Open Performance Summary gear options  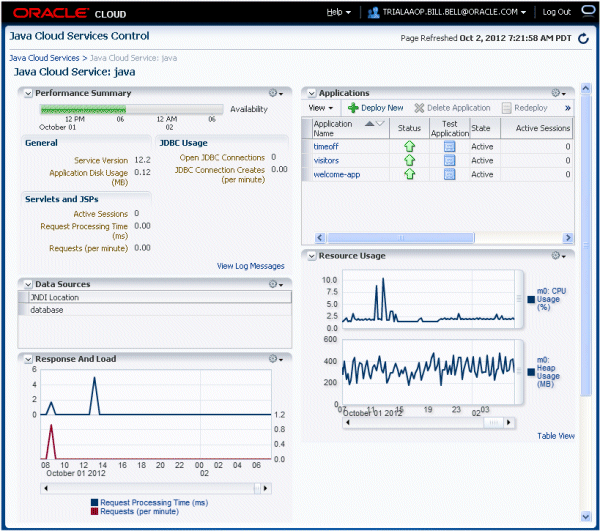pyautogui.click(x=275, y=93)
